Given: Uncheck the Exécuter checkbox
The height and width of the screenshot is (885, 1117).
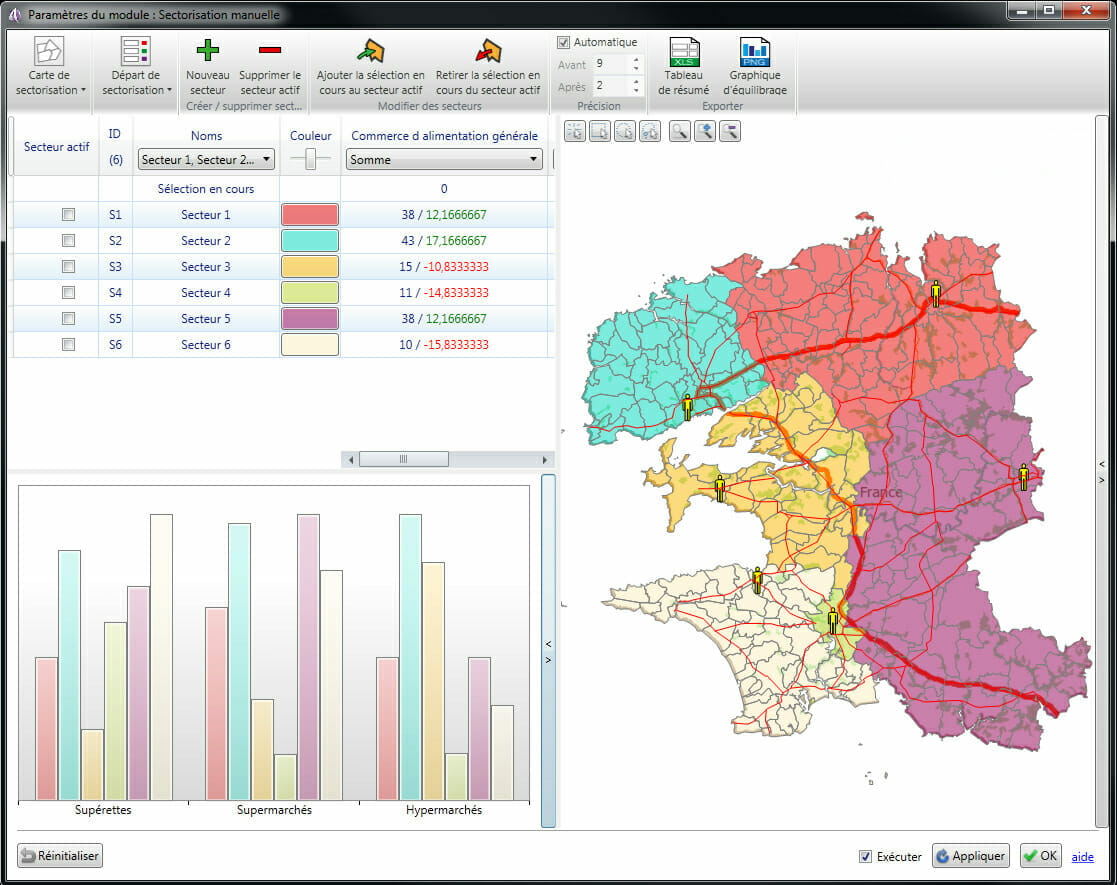Looking at the screenshot, I should (x=866, y=856).
